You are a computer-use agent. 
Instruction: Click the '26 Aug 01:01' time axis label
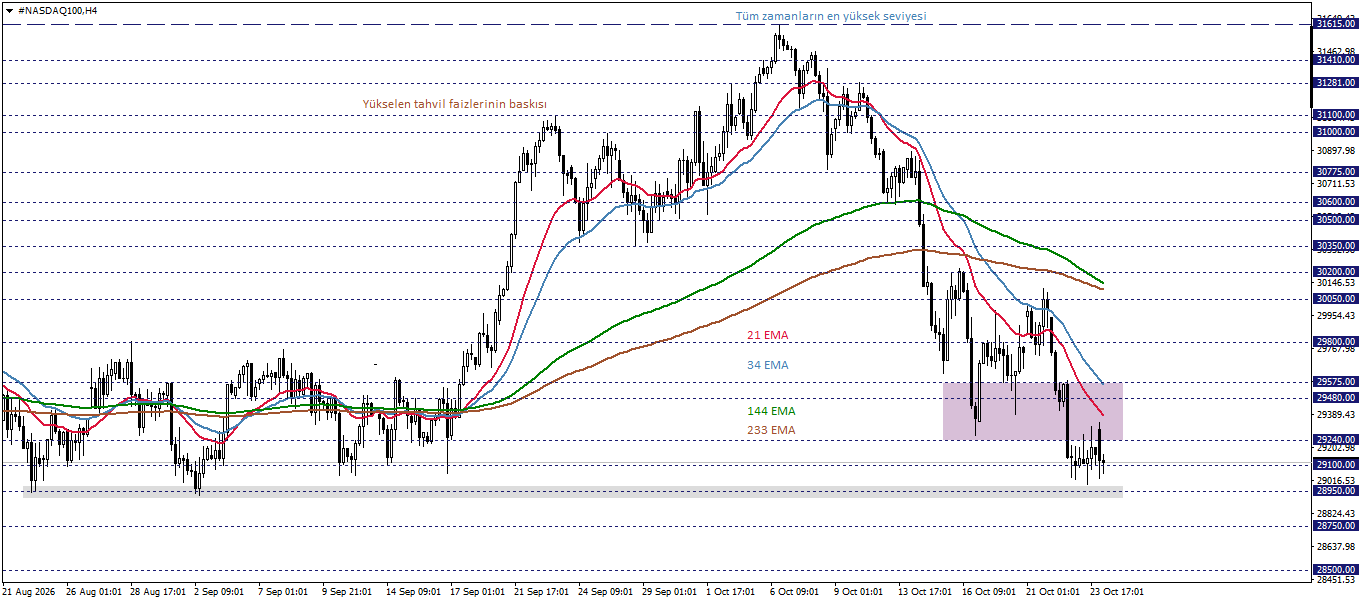pyautogui.click(x=94, y=592)
